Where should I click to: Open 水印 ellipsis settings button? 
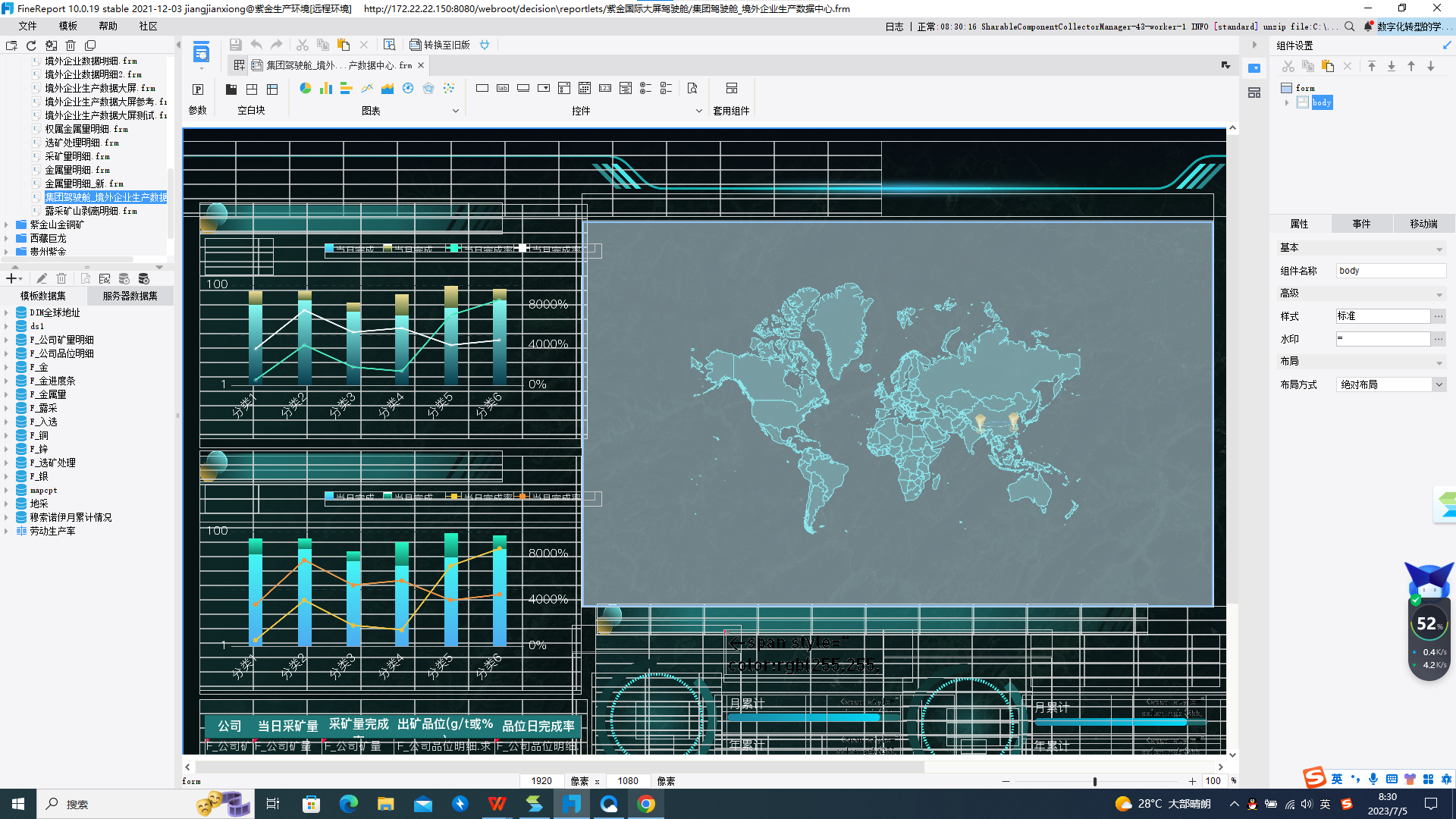click(x=1439, y=339)
